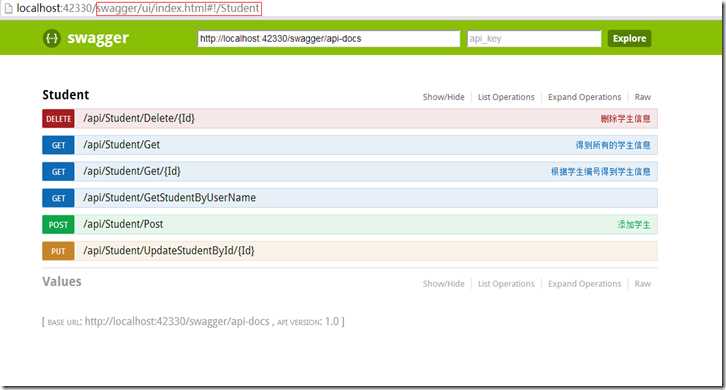Click the POST method badge
Viewport: 726px width, 390px height.
(x=58, y=225)
